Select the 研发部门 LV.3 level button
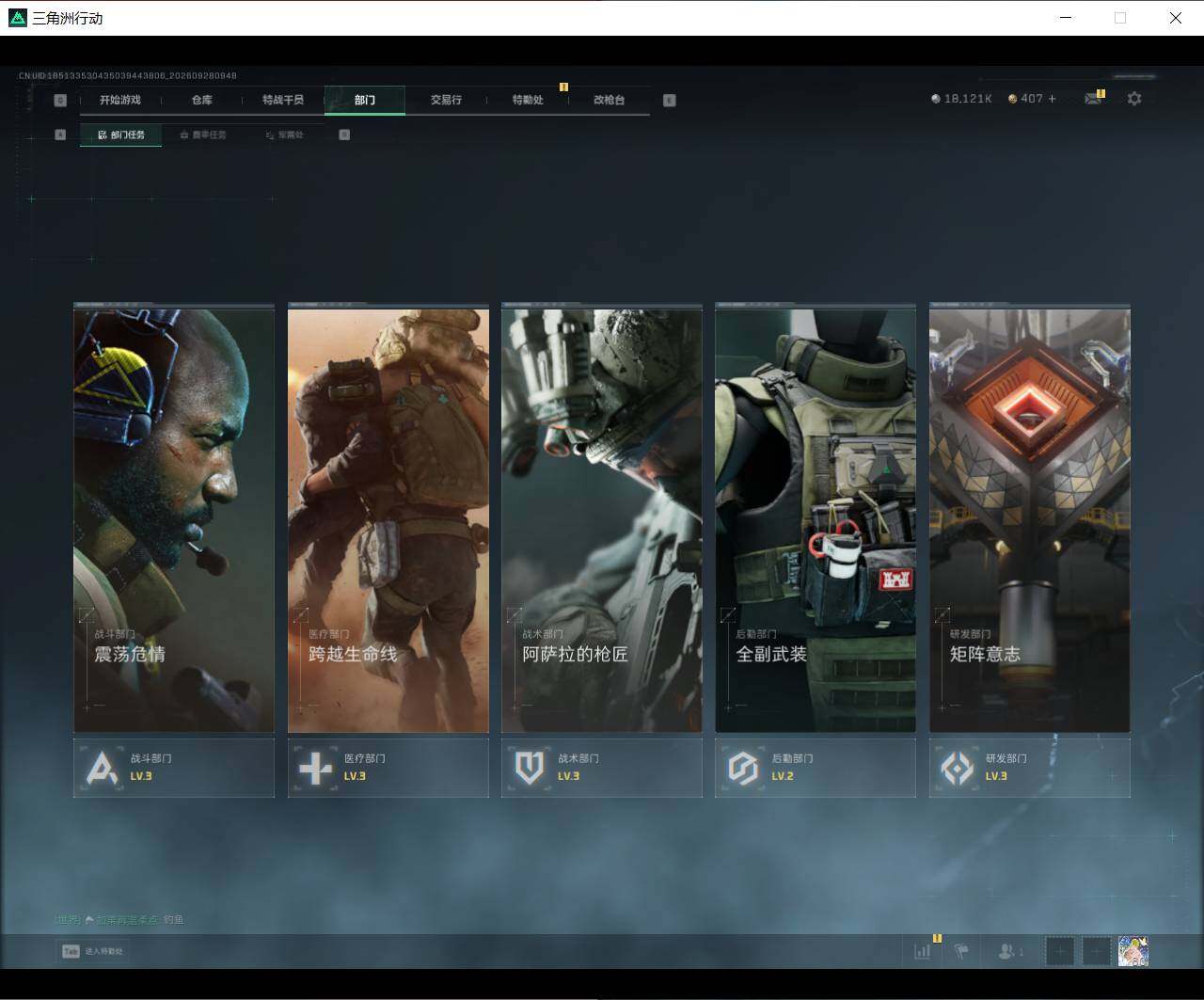The image size is (1204, 1000). tap(1030, 768)
